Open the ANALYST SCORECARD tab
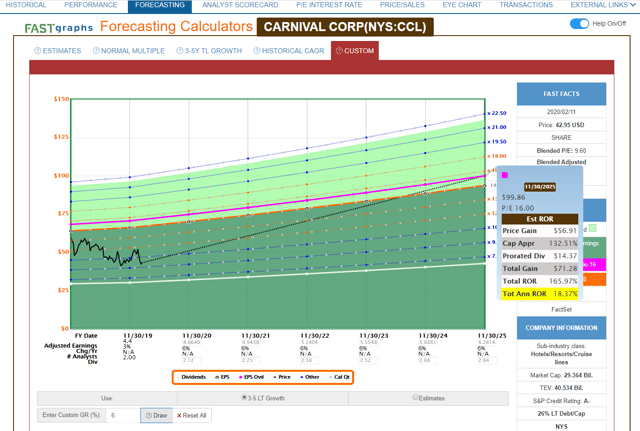The height and width of the screenshot is (431, 640). 240,5
